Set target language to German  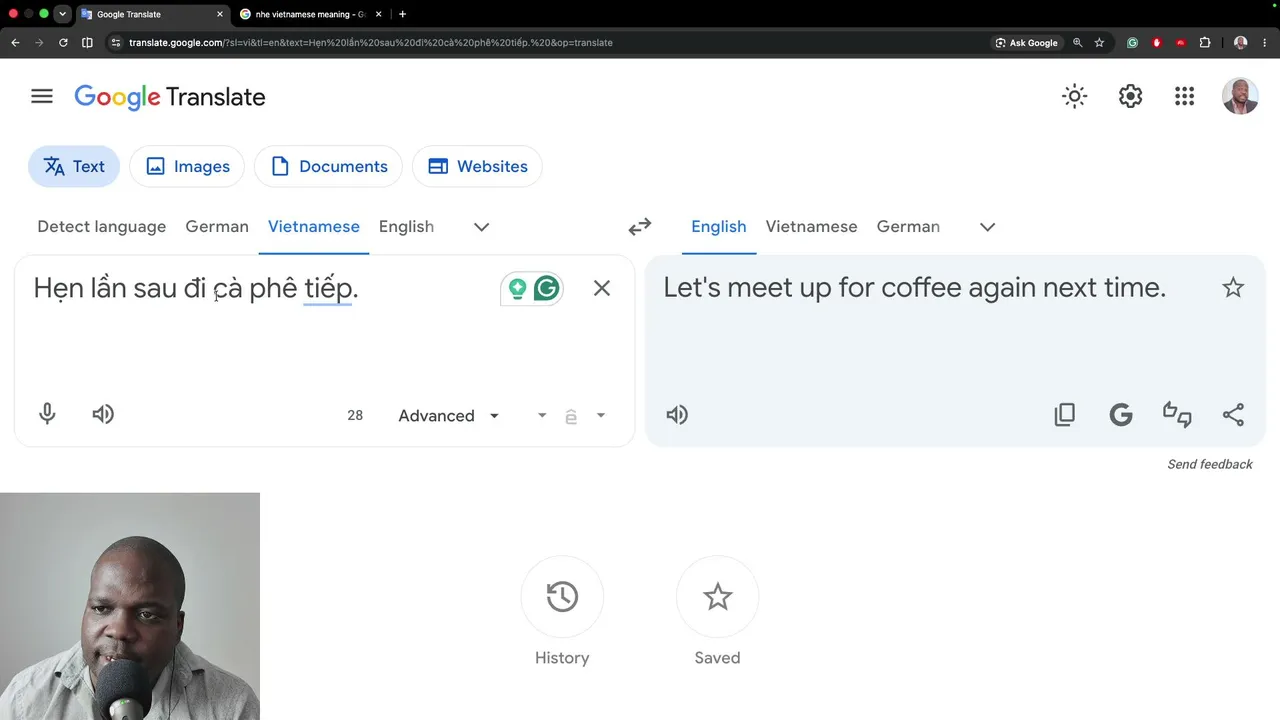point(908,226)
